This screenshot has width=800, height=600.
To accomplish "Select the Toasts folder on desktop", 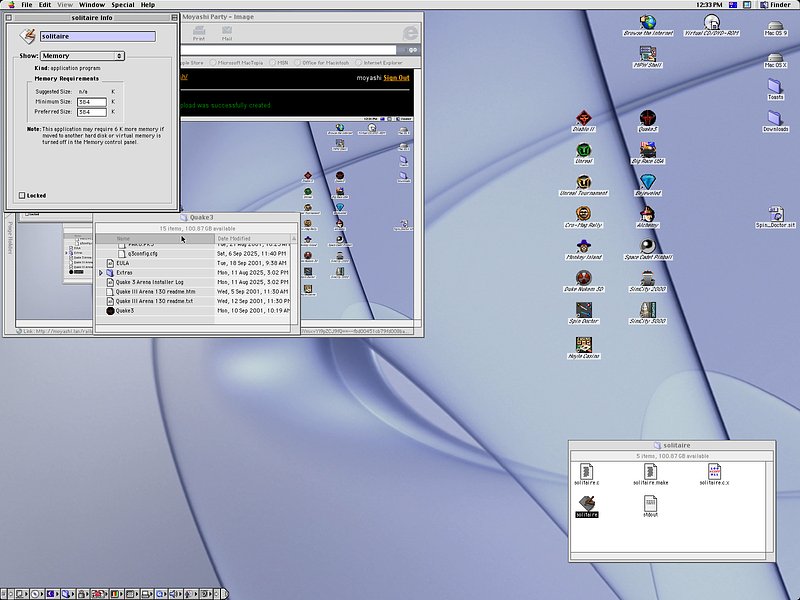I will [x=775, y=87].
